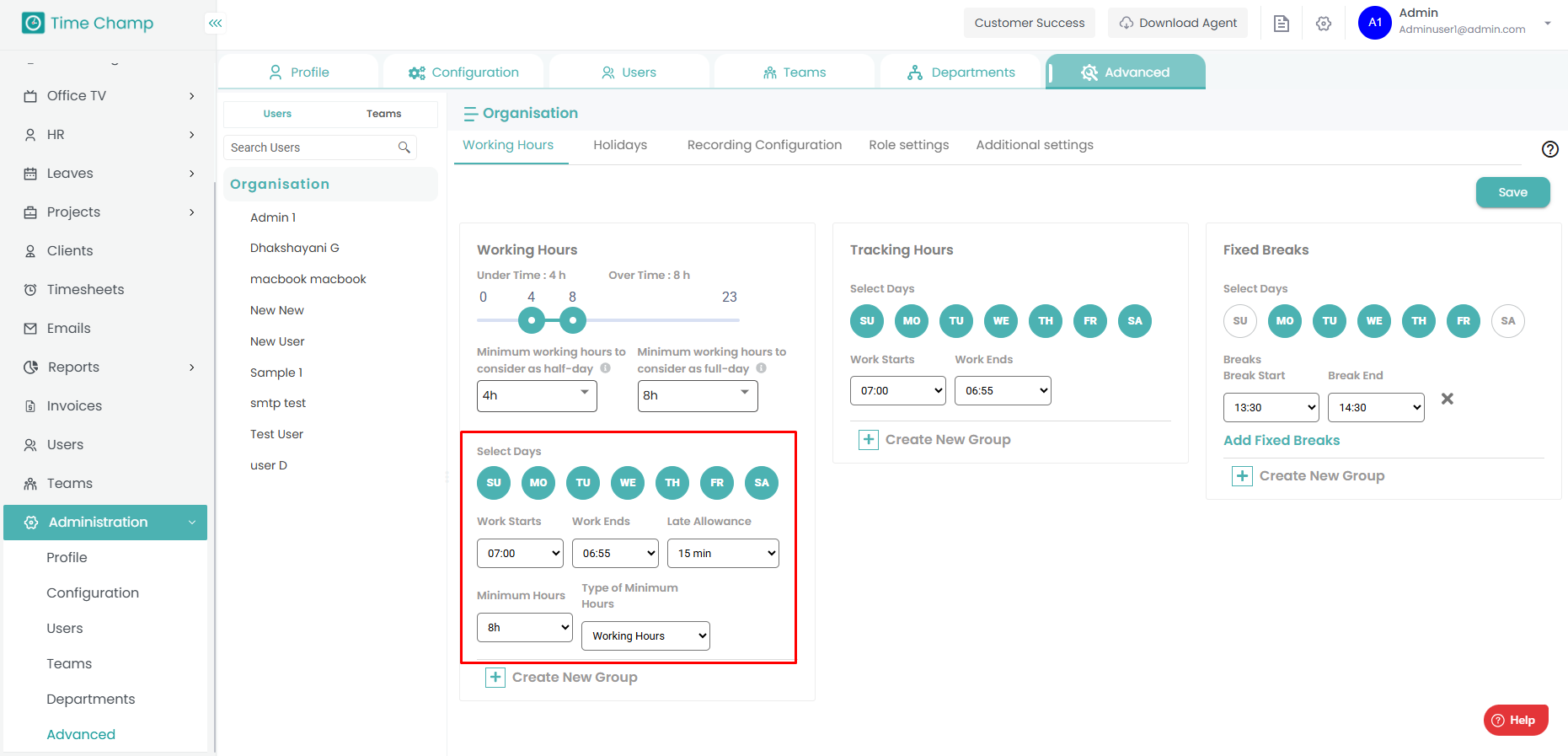The height and width of the screenshot is (756, 1568).
Task: Open the Help chat button
Action: pyautogui.click(x=1516, y=720)
